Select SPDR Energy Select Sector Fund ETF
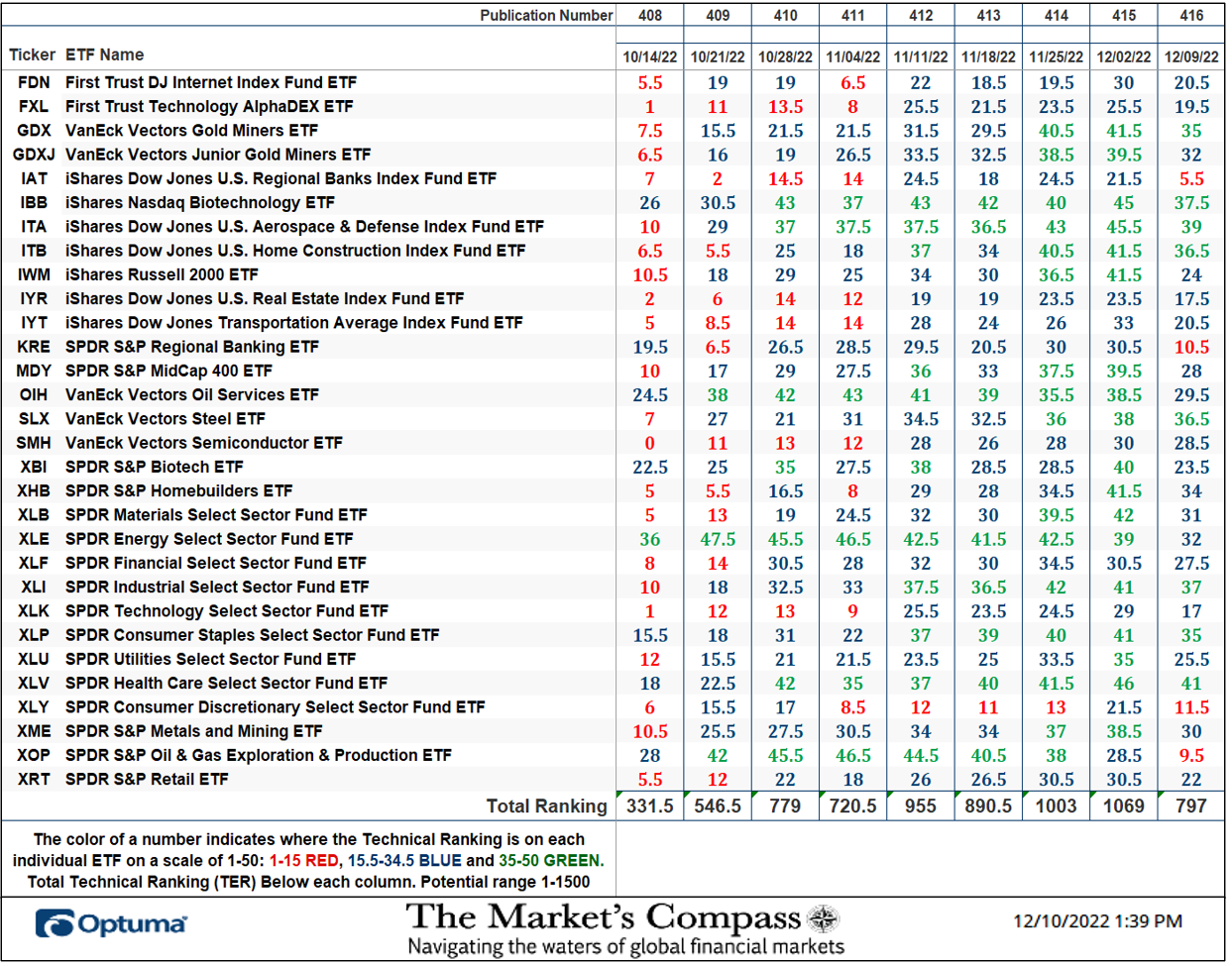Screen dimensions: 1232x966 tap(209, 539)
